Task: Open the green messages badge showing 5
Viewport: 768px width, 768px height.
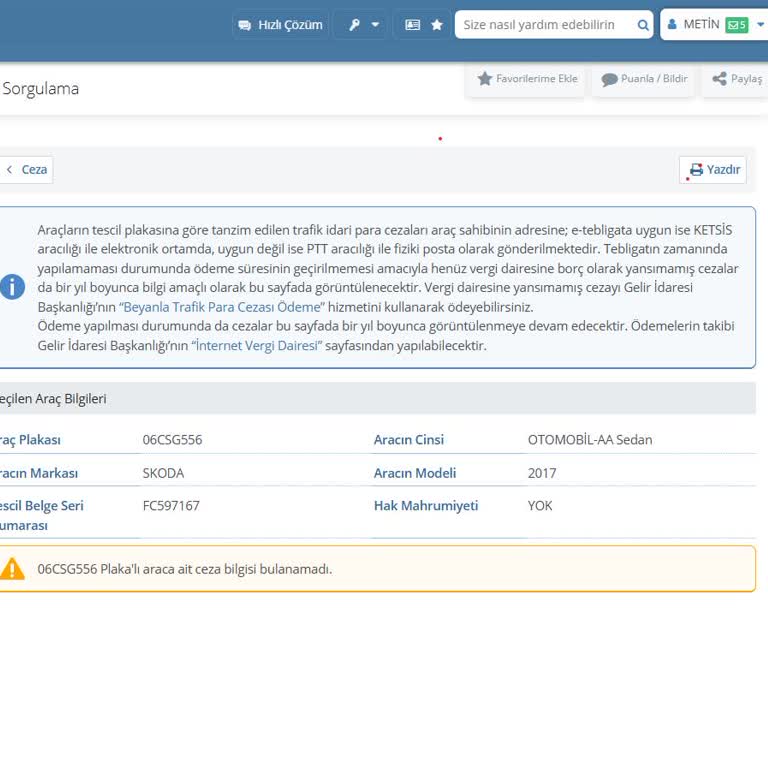Action: pyautogui.click(x=736, y=25)
